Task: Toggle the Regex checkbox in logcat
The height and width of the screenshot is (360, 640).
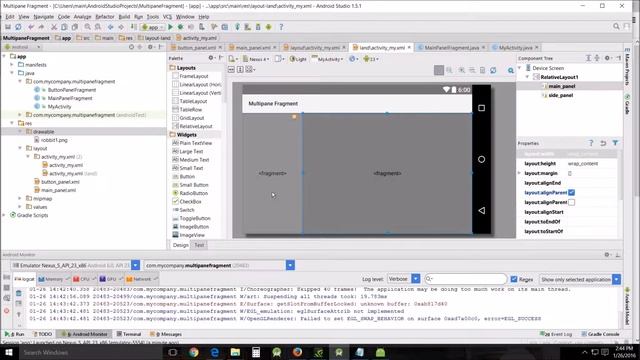Action: pos(514,279)
